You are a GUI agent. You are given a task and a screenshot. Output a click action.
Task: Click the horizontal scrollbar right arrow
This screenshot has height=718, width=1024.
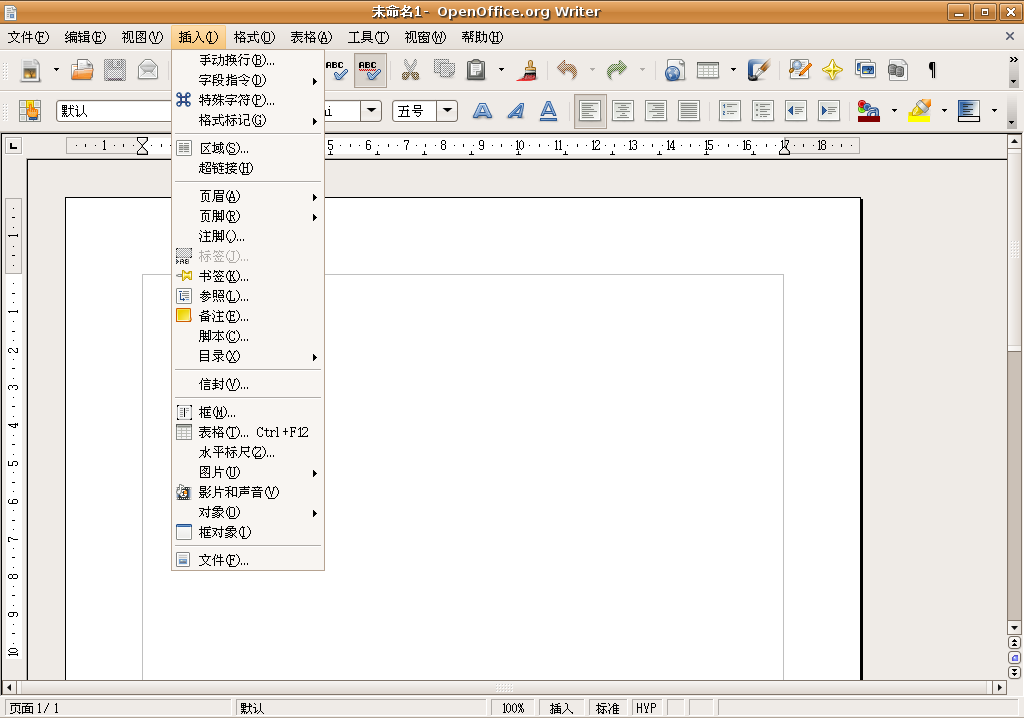pos(999,687)
